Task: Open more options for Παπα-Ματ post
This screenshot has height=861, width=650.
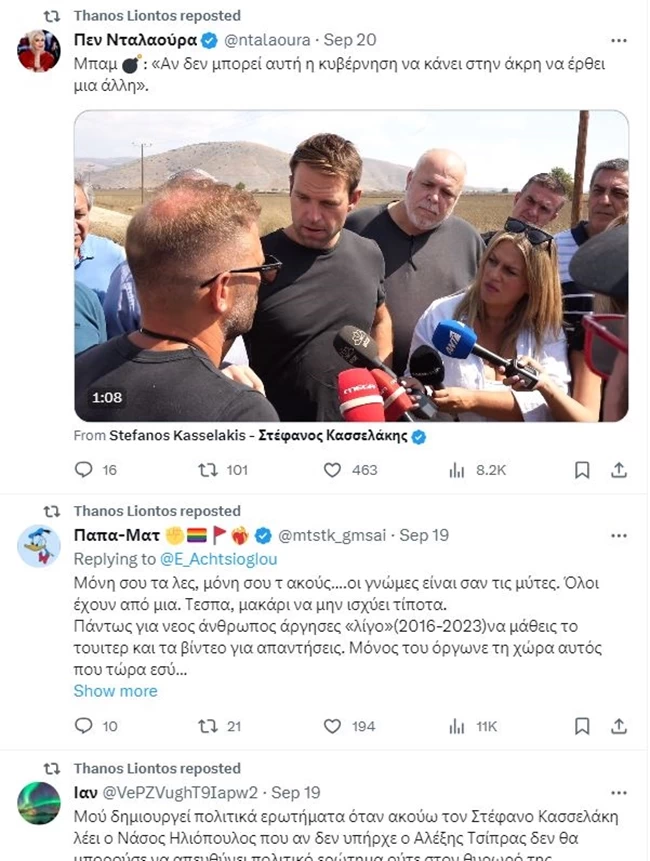Action: 619,536
